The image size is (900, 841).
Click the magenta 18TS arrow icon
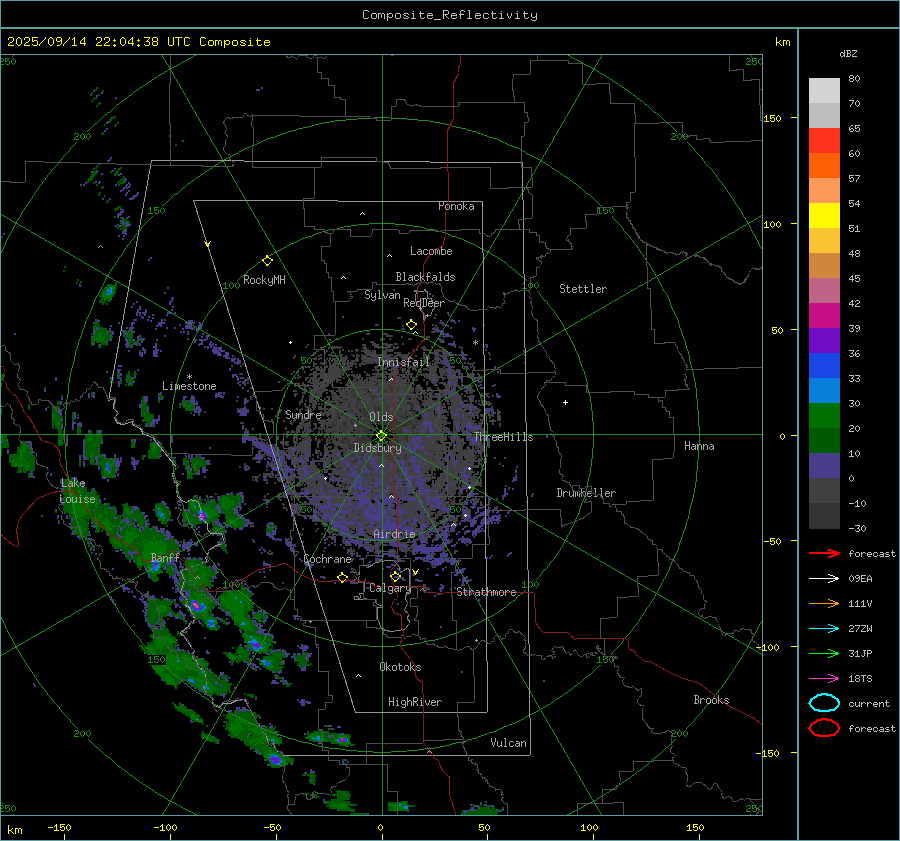[824, 679]
